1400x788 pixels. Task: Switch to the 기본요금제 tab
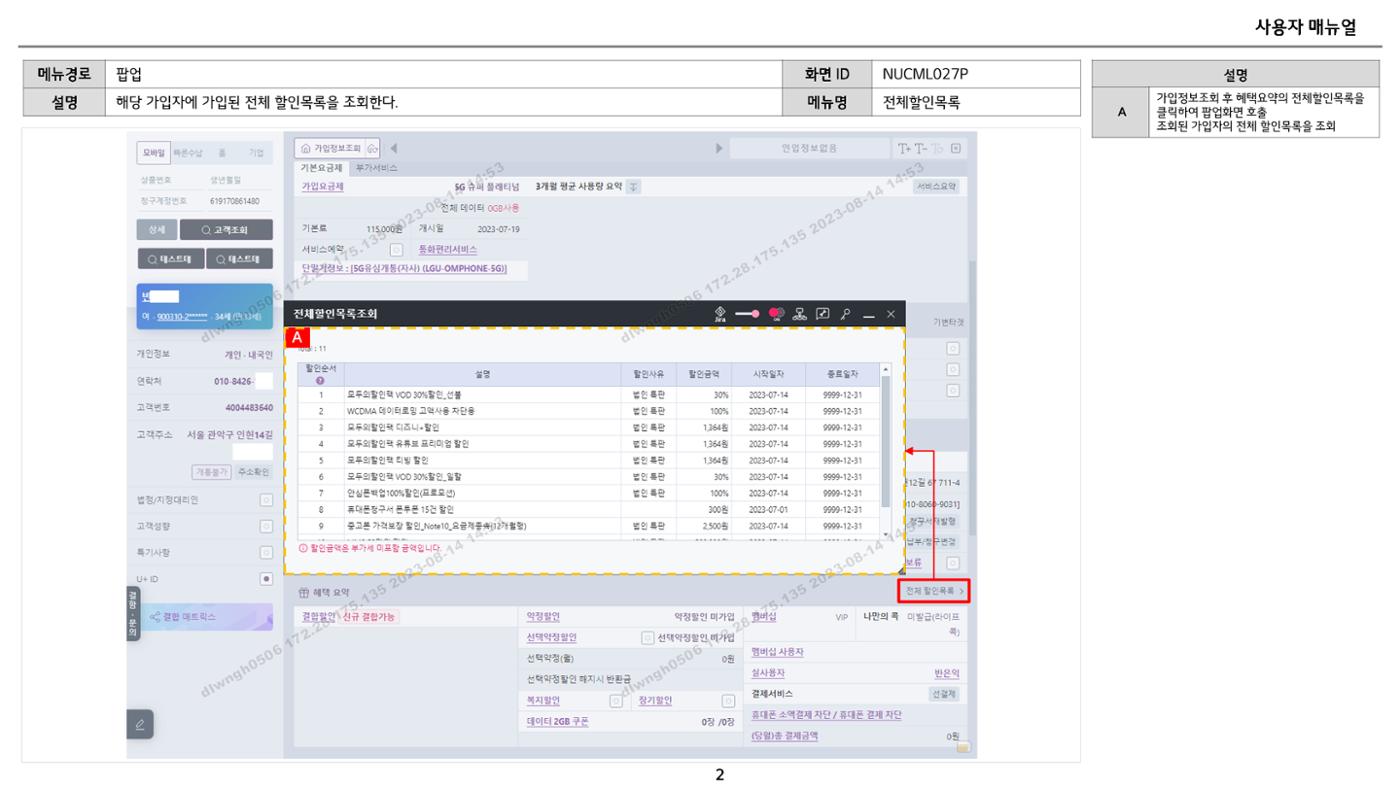pos(321,167)
